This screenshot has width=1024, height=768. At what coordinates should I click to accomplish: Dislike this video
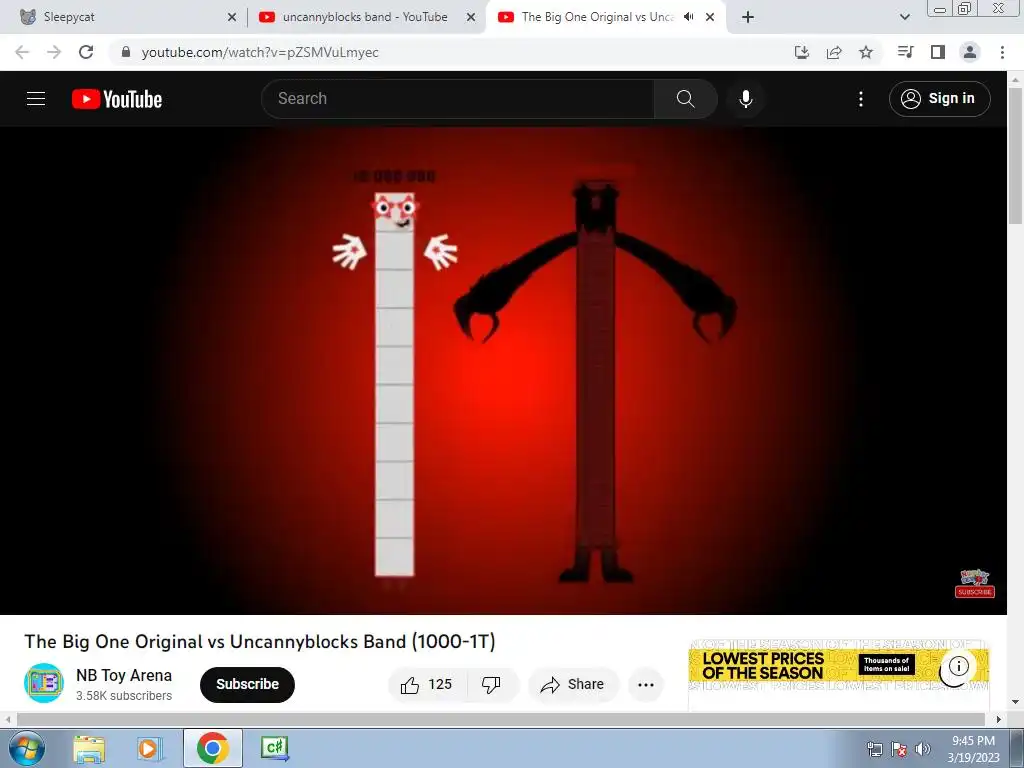pyautogui.click(x=491, y=684)
